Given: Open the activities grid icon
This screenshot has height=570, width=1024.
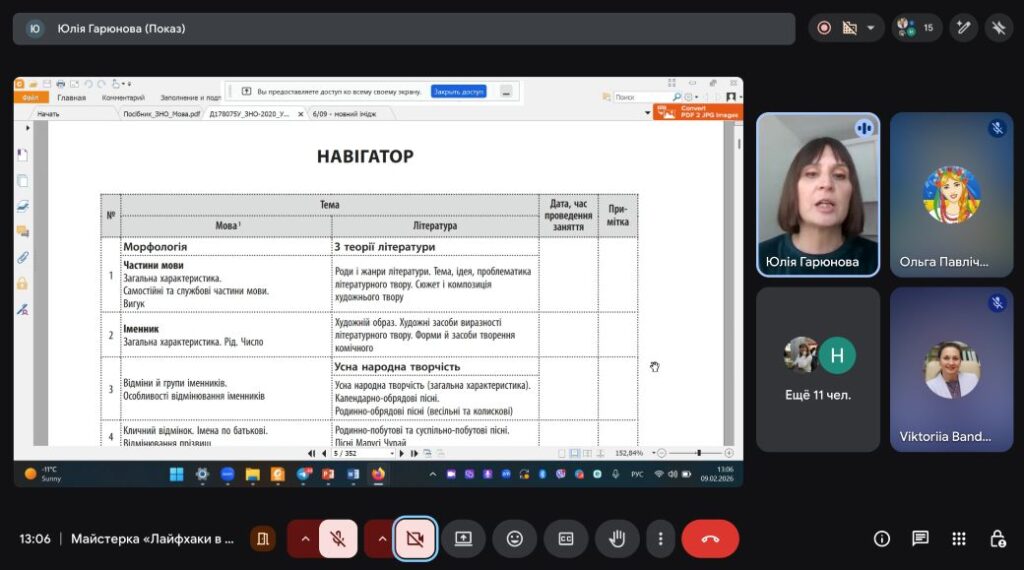Looking at the screenshot, I should pos(959,539).
